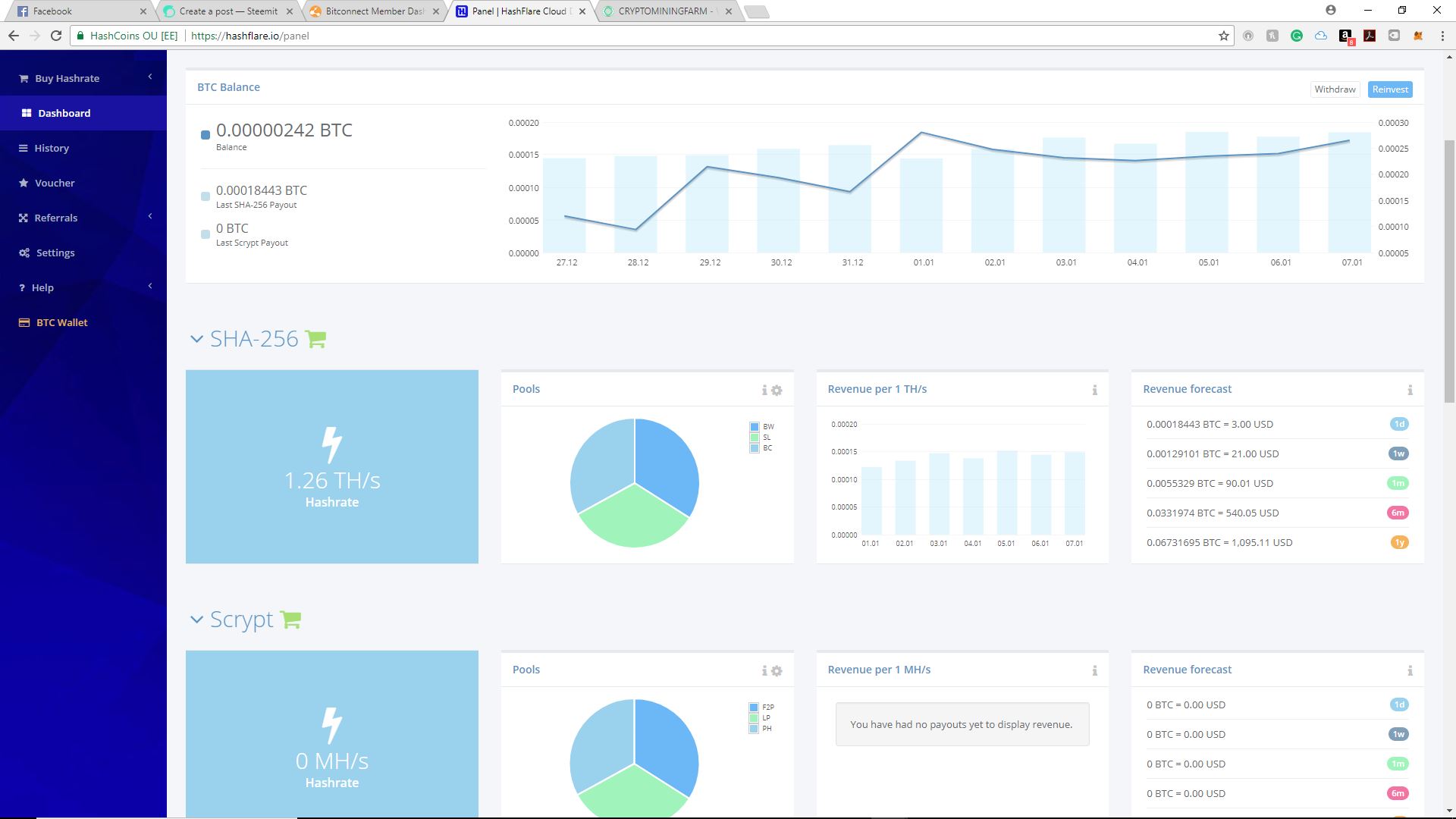Bookmark page with star icon

pyautogui.click(x=1223, y=36)
